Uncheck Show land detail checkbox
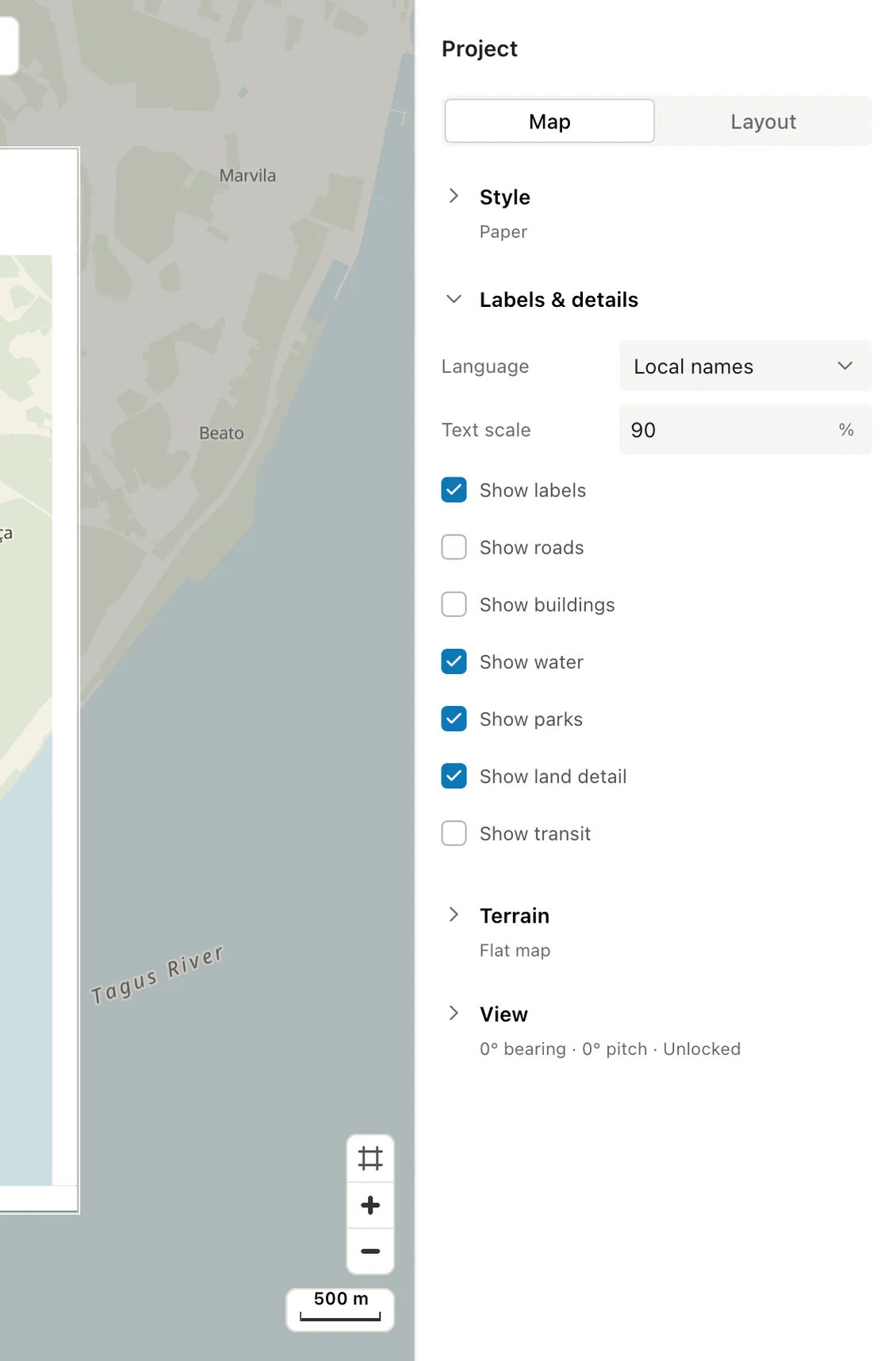Viewport: 896px width, 1361px height. 454,776
